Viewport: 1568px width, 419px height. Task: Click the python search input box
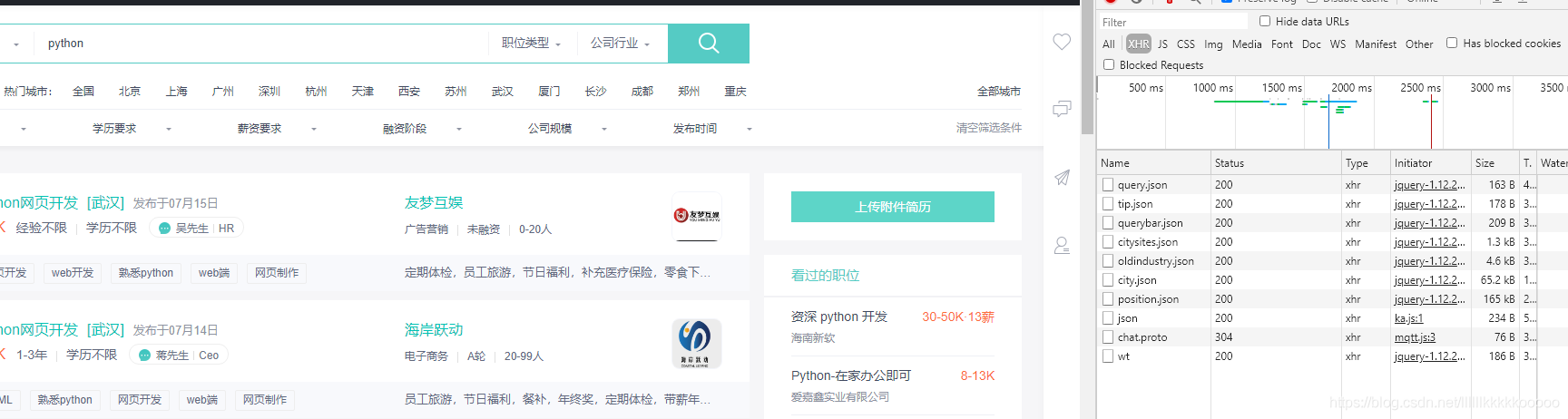coord(263,44)
